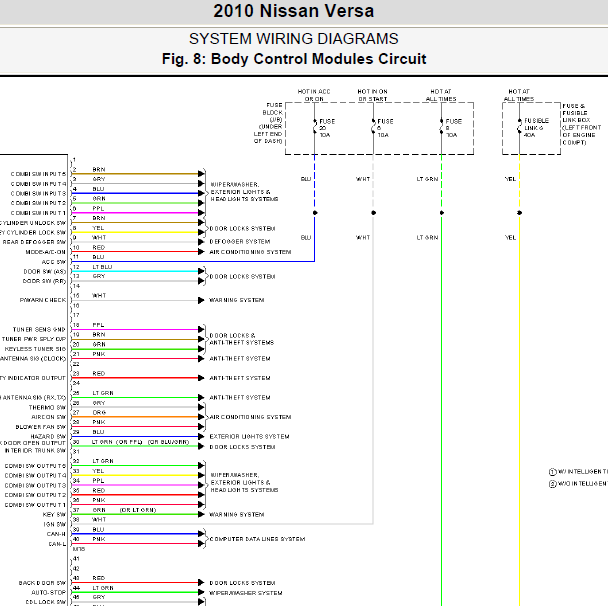Click the "ORG" wire label at pin 27

coord(99,413)
